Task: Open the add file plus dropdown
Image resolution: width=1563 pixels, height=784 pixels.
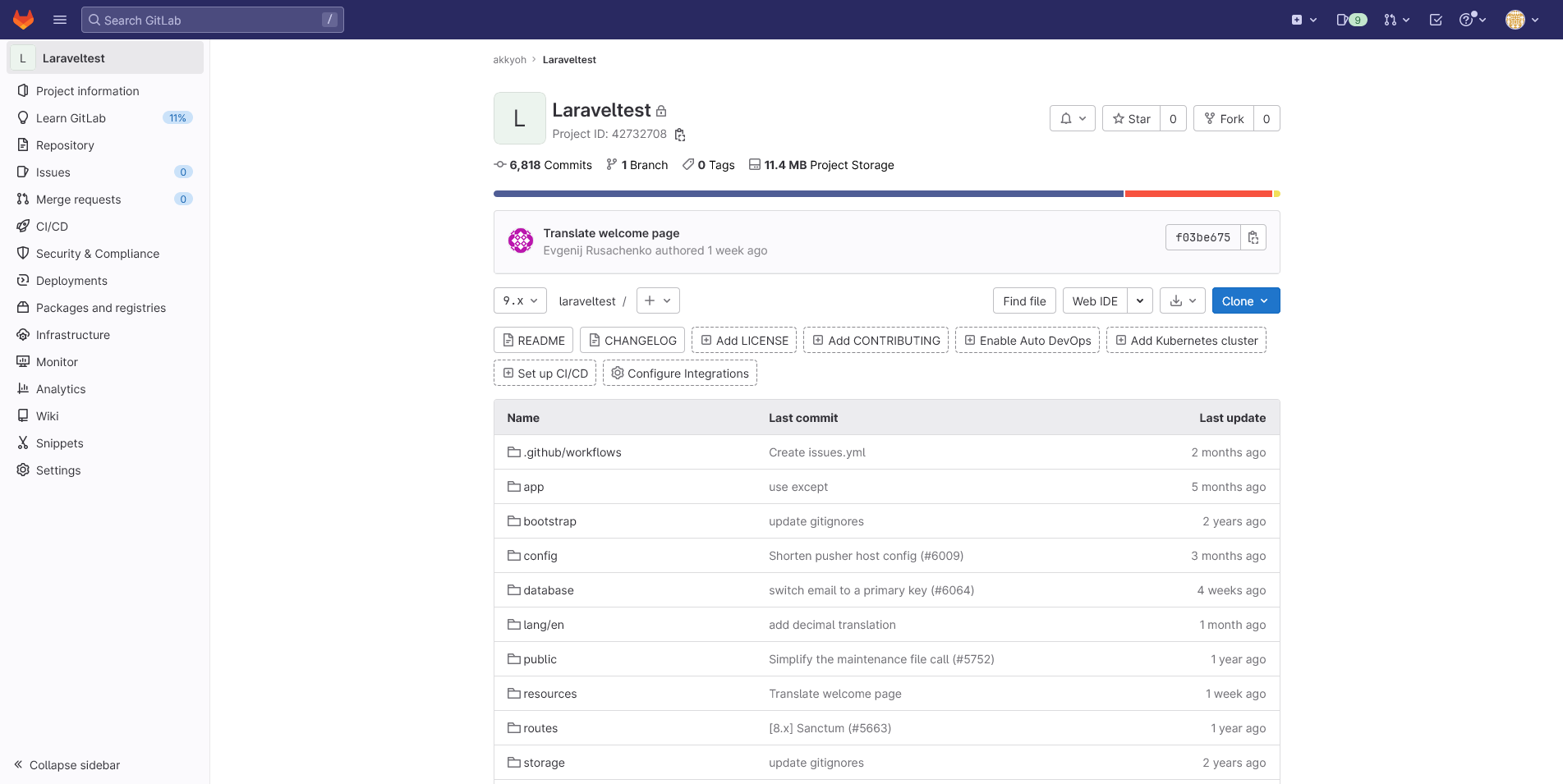Action: point(658,300)
